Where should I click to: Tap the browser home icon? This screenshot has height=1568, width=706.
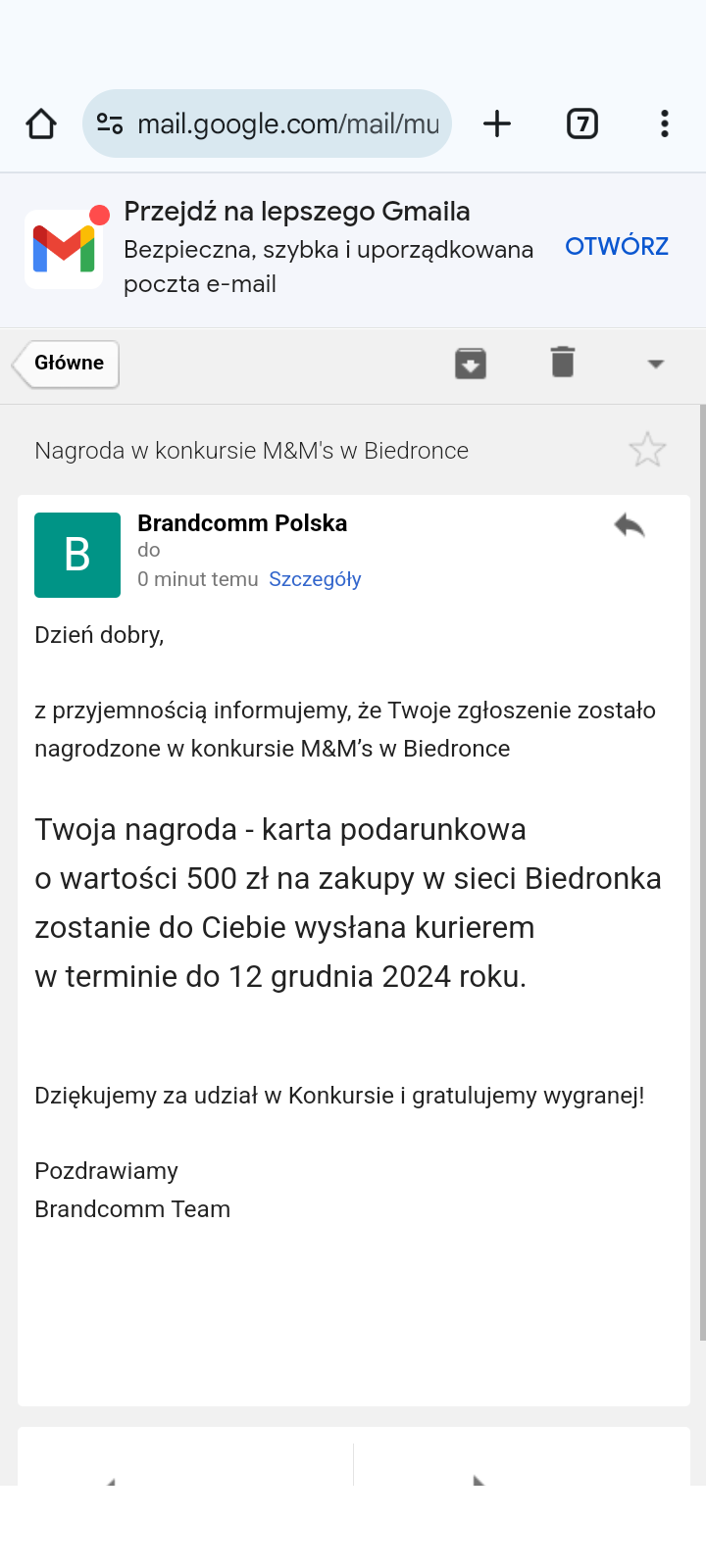point(41,124)
